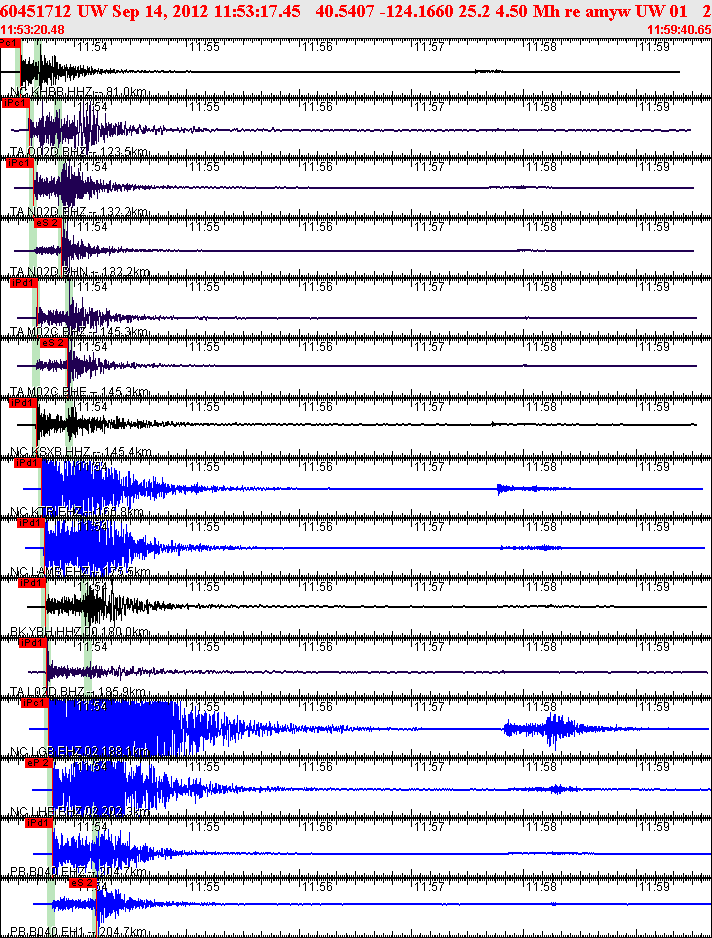Select the TA.N02D.BHN 132.2km station label
Image resolution: width=712 pixels, height=938 pixels.
click(x=80, y=272)
